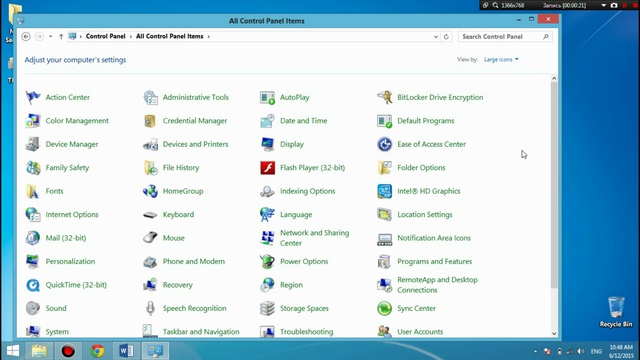Screen dimensions: 640x360
Task: Open File Explorer from the taskbar
Action: [x=39, y=351]
